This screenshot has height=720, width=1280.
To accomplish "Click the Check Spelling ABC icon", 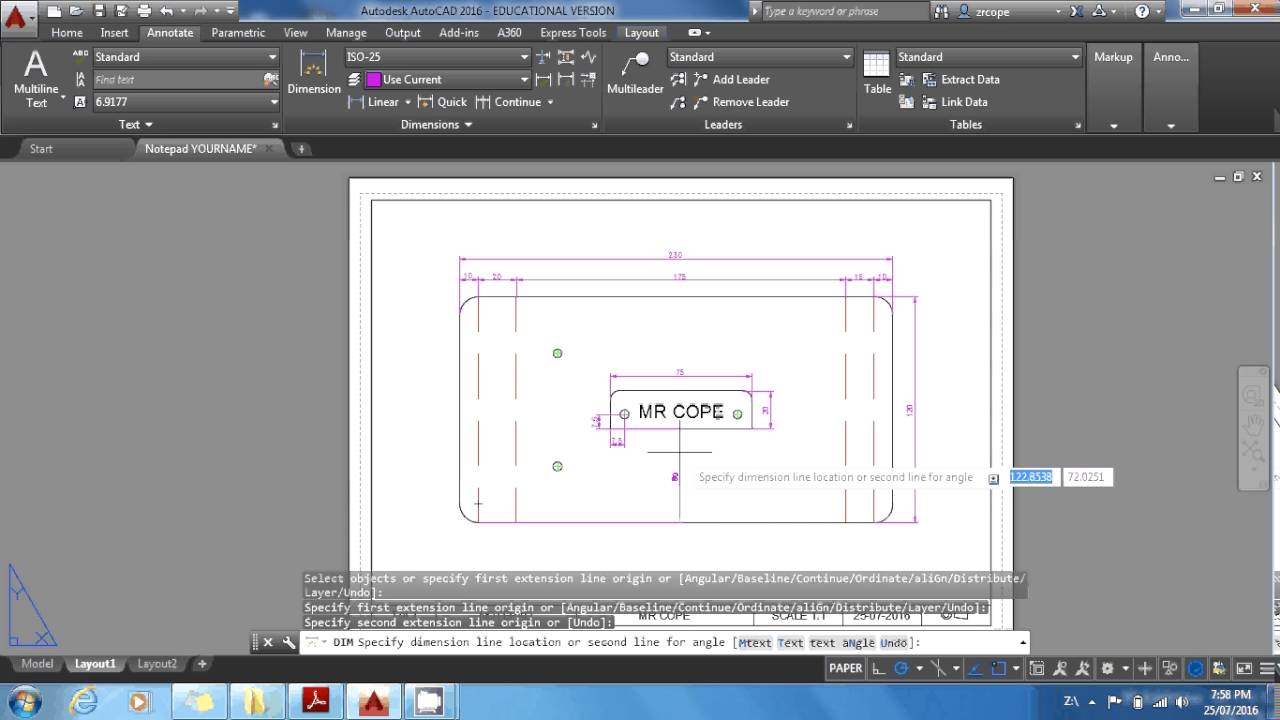I will 81,57.
